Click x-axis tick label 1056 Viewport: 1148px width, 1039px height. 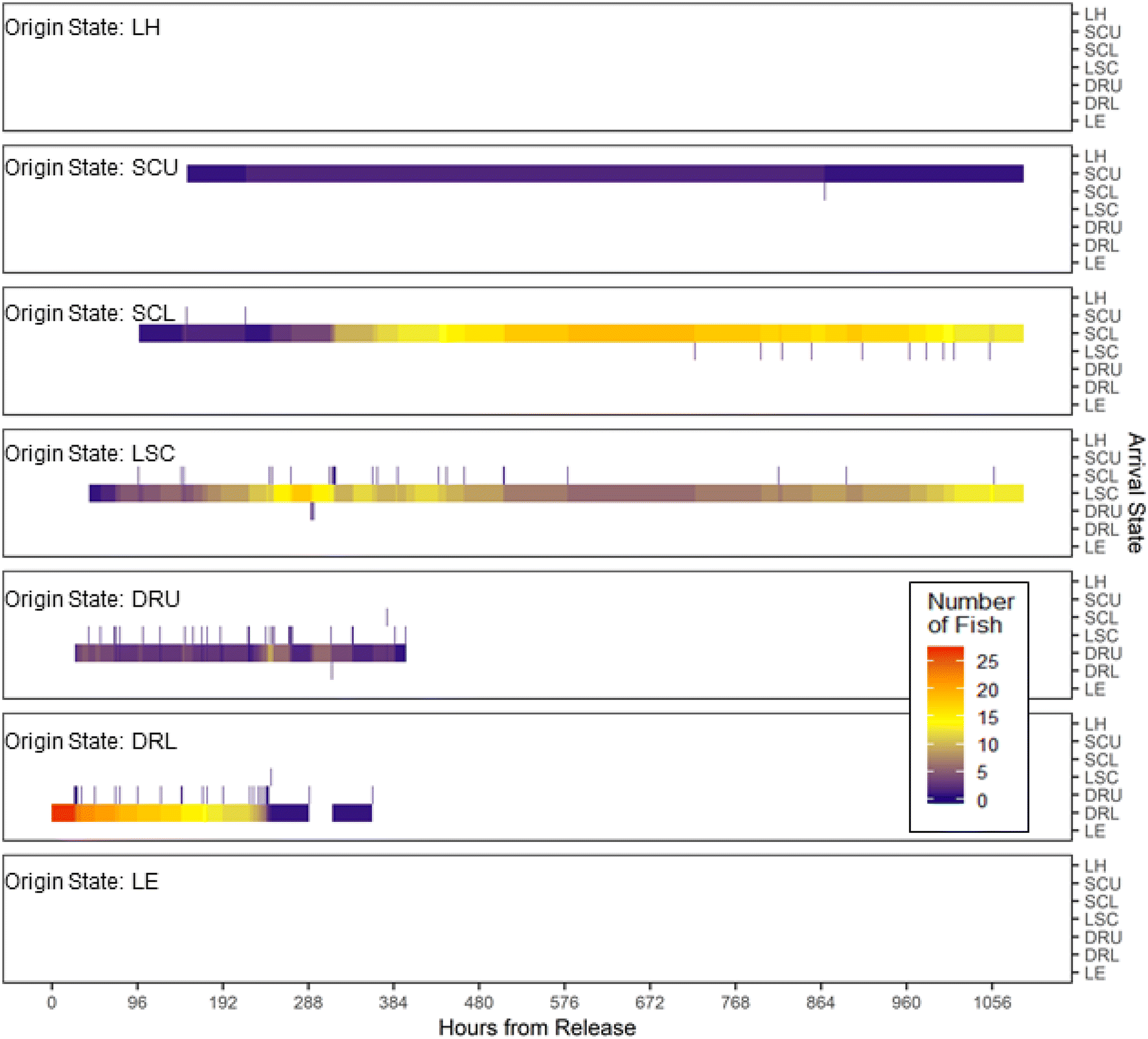[x=992, y=1003]
